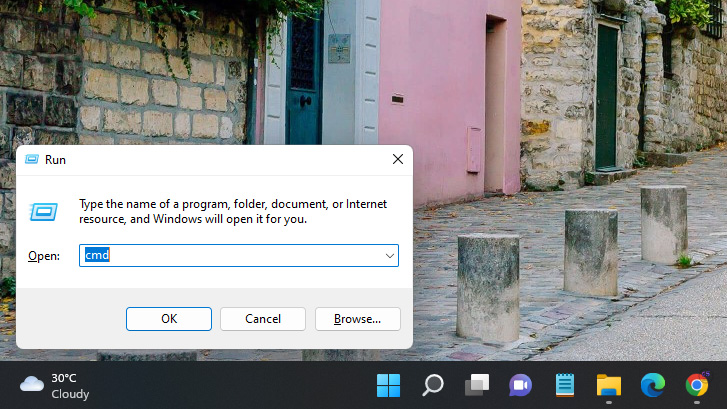Open Task View from the taskbar
The image size is (727, 409).
point(477,385)
